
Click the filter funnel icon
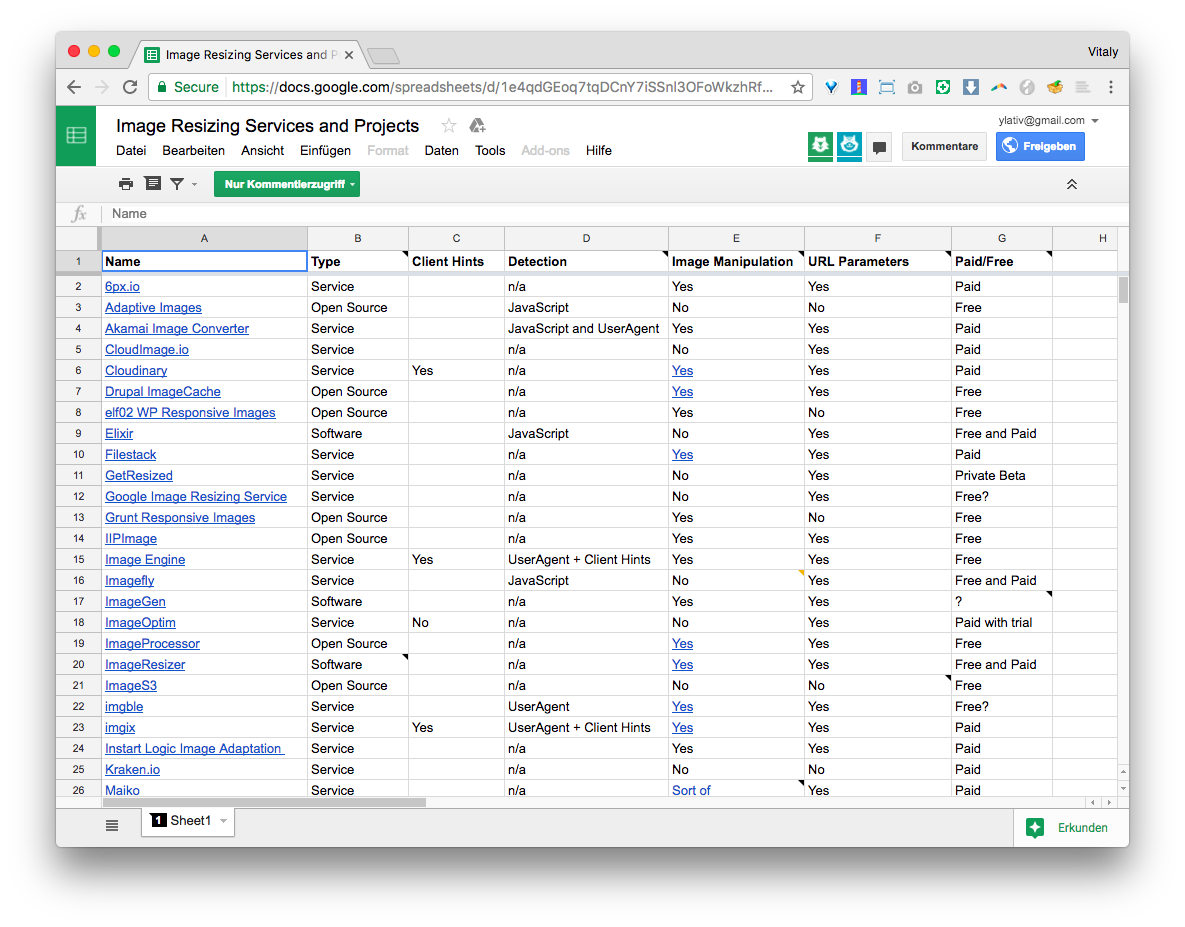point(177,184)
